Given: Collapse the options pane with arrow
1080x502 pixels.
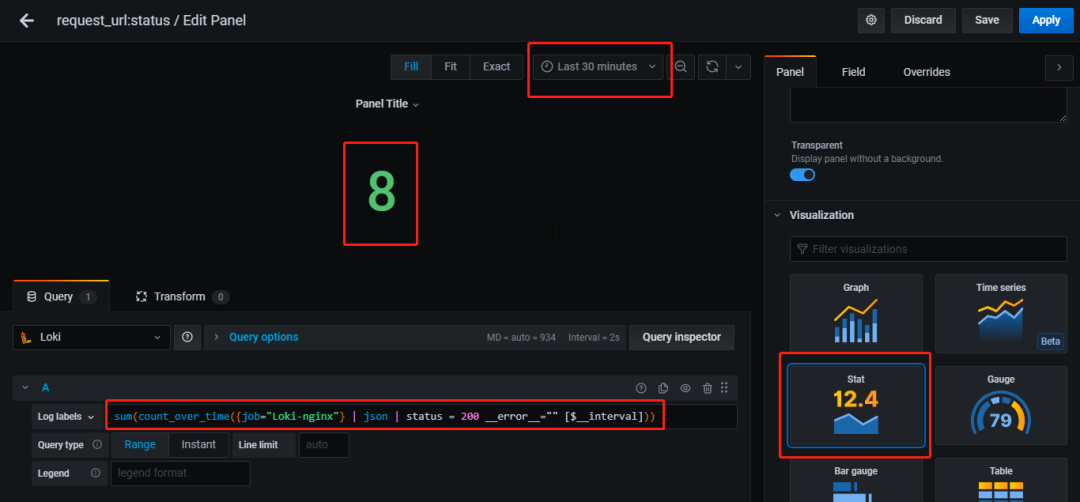Looking at the screenshot, I should tap(1059, 67).
